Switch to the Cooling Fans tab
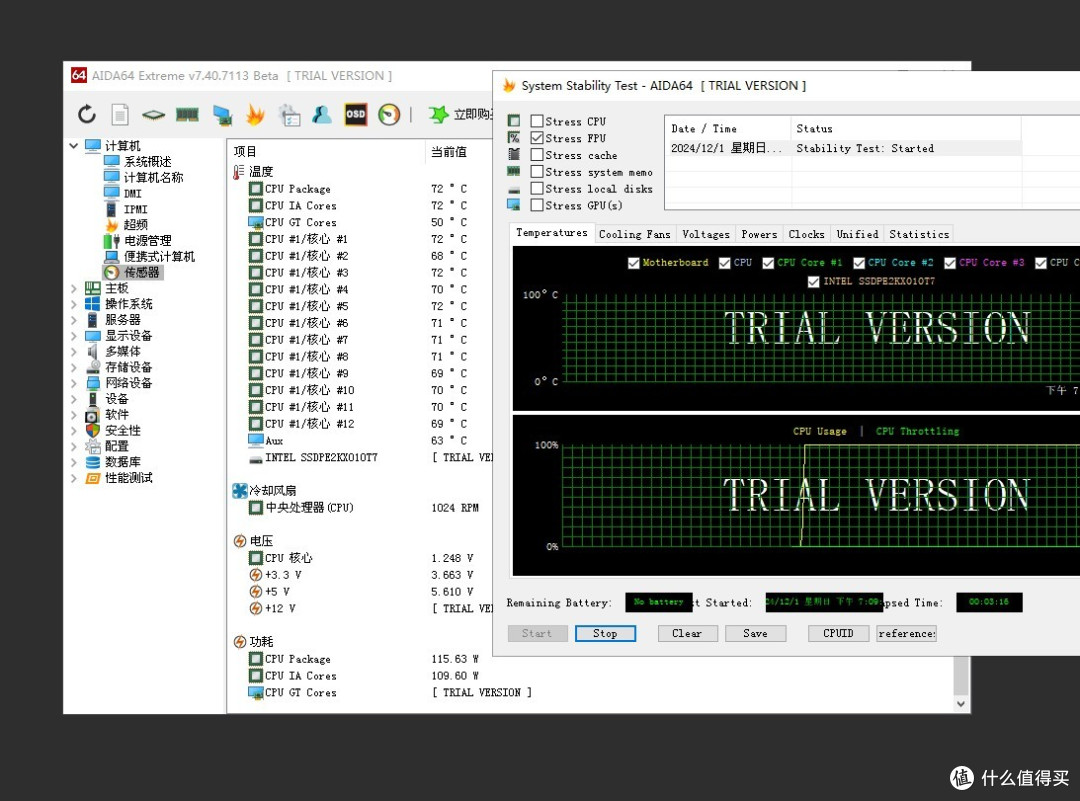The width and height of the screenshot is (1080, 801). click(x=634, y=234)
